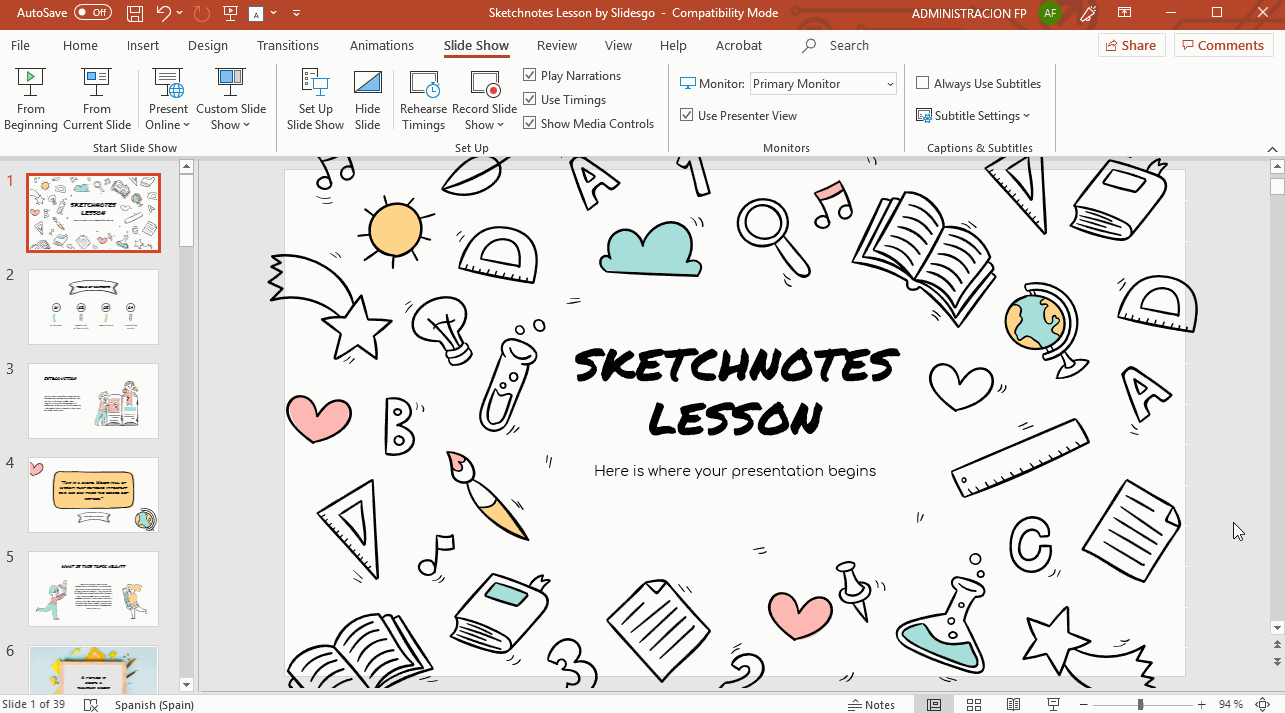
Task: Click the Share button
Action: click(1130, 46)
